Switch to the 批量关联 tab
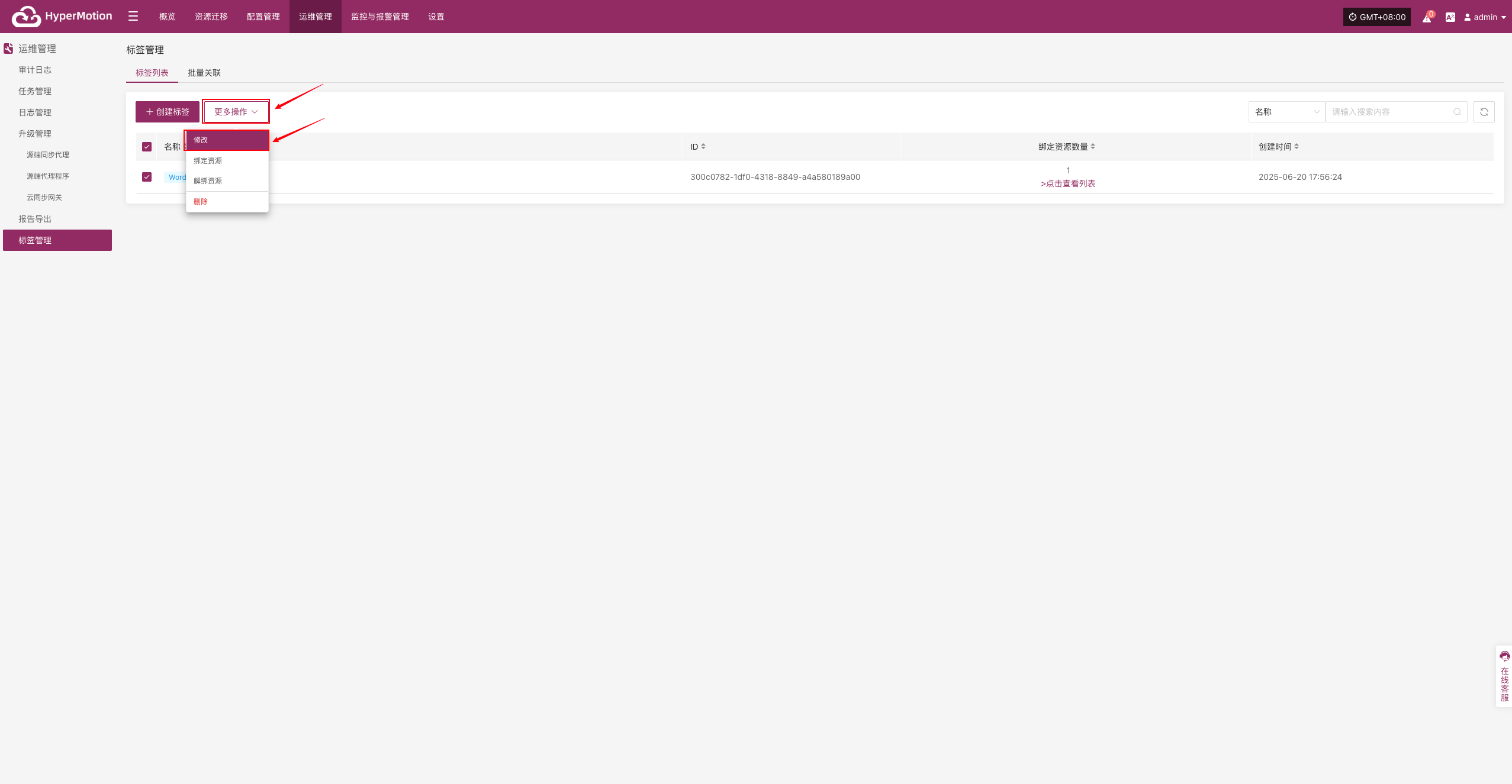1512x784 pixels. pyautogui.click(x=204, y=73)
